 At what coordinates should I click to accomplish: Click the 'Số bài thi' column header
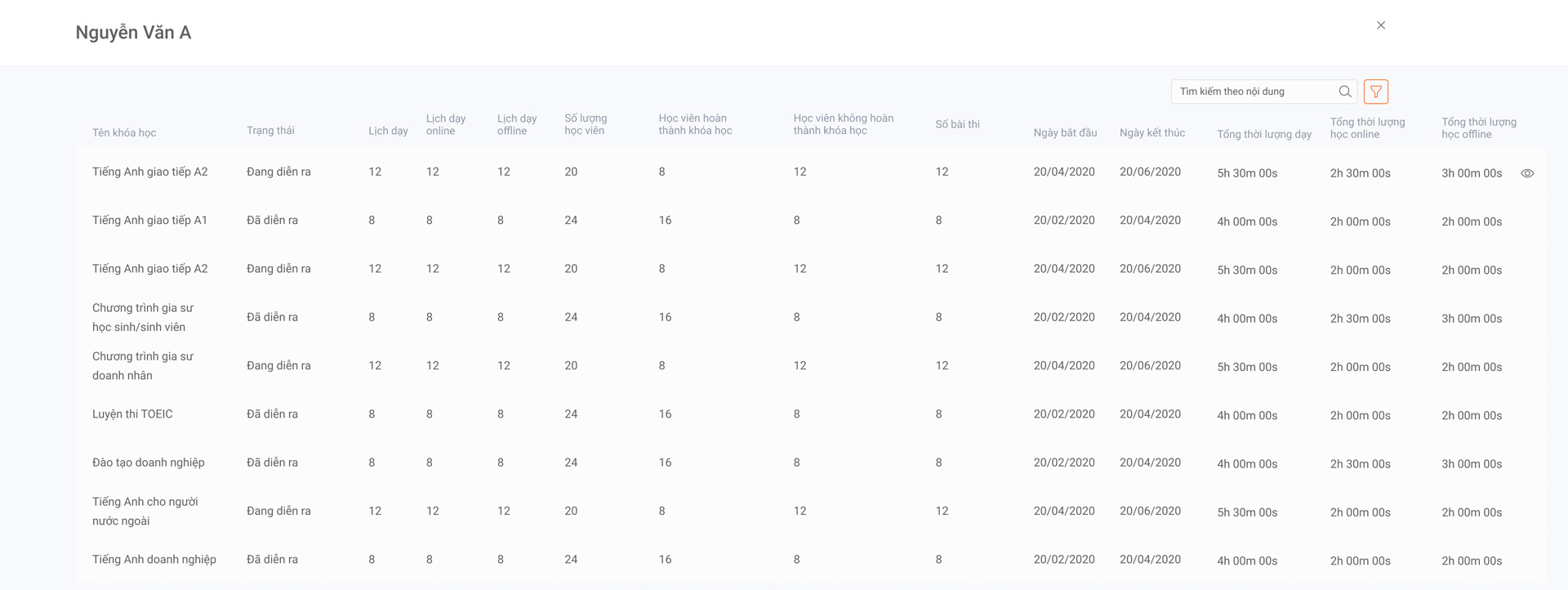pos(957,124)
